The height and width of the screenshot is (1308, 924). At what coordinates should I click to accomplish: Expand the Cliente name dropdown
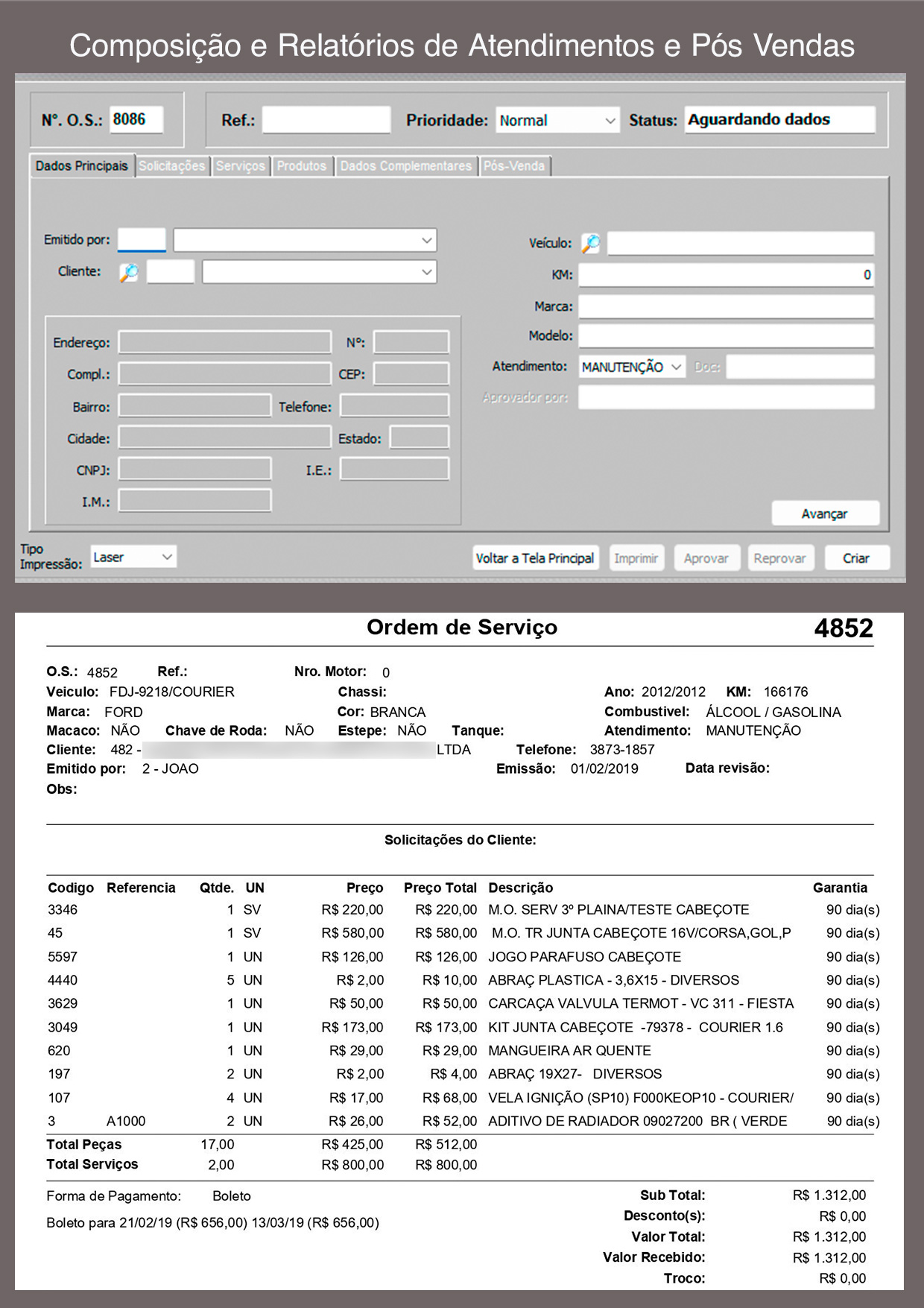coord(319,272)
